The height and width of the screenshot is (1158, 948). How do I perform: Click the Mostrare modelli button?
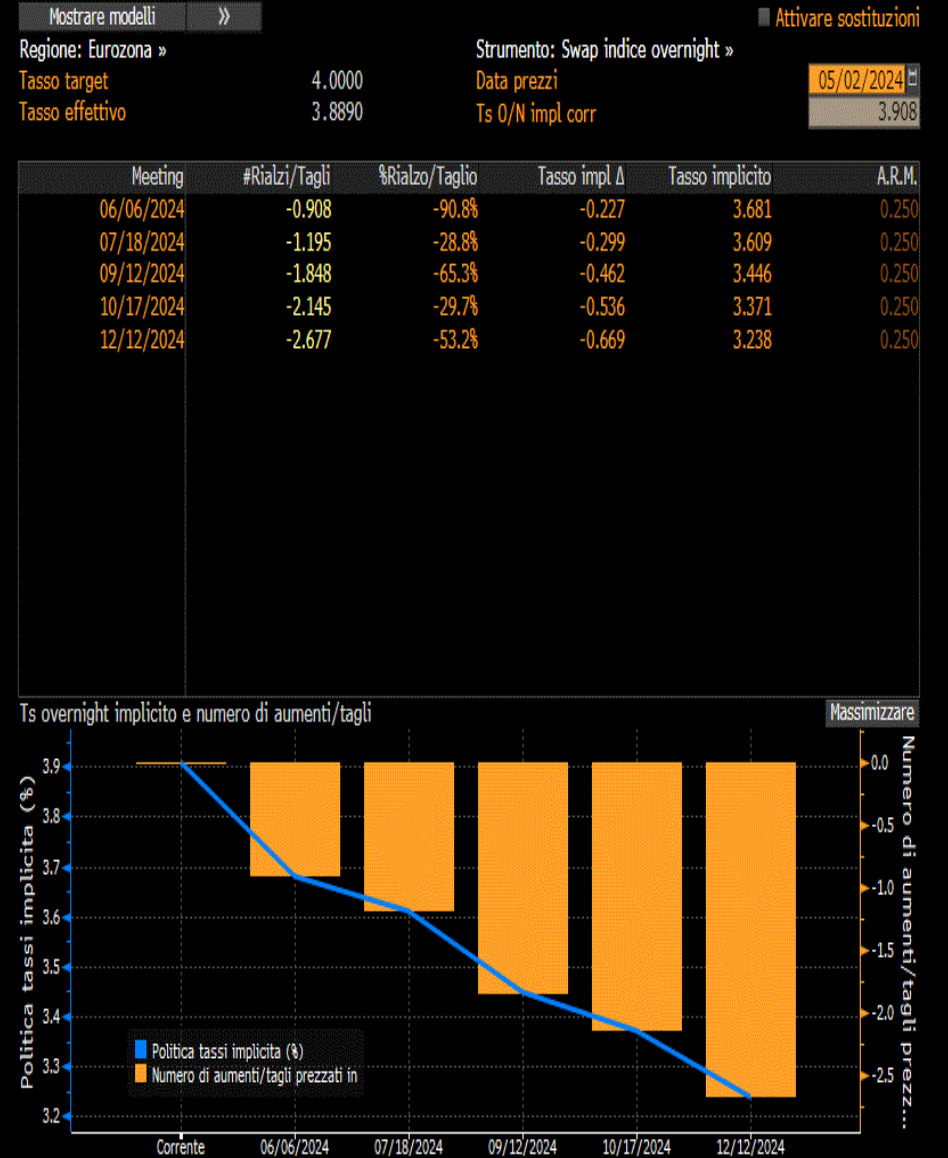tap(102, 16)
